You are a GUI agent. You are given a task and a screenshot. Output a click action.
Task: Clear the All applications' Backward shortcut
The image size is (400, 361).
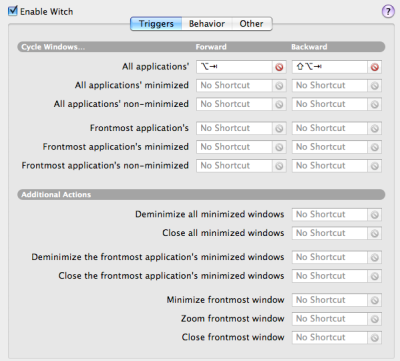(375, 67)
